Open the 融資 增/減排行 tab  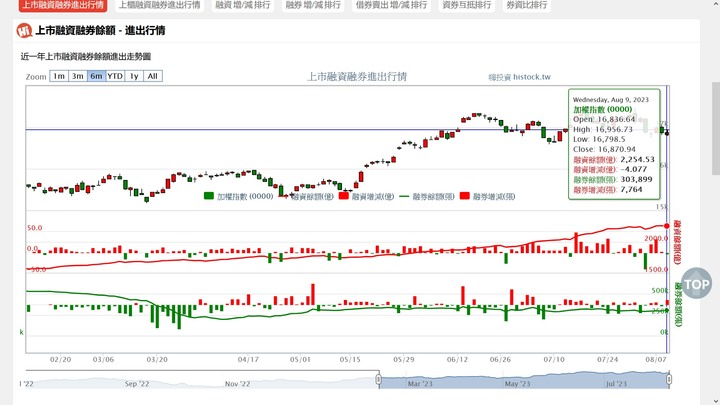tap(243, 5)
